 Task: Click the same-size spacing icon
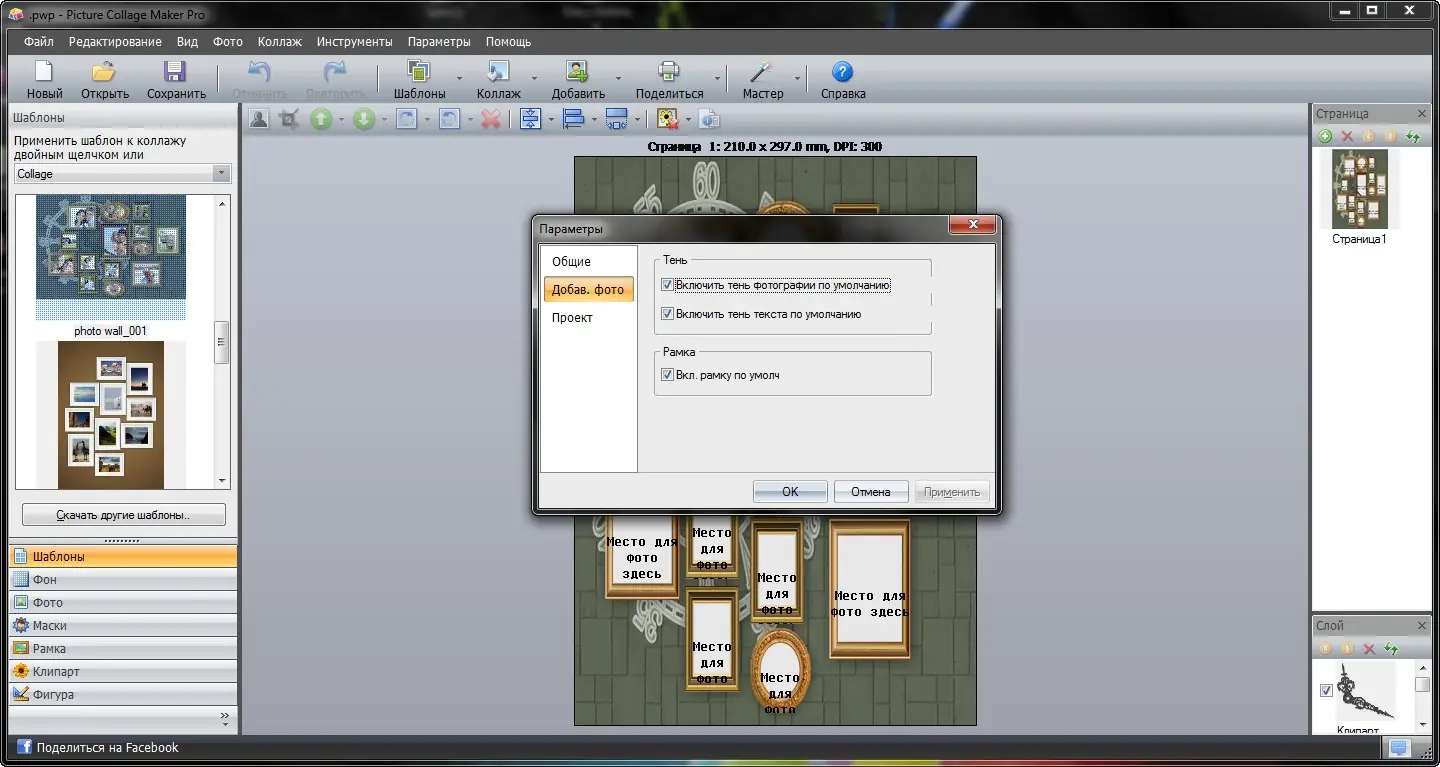click(x=616, y=119)
